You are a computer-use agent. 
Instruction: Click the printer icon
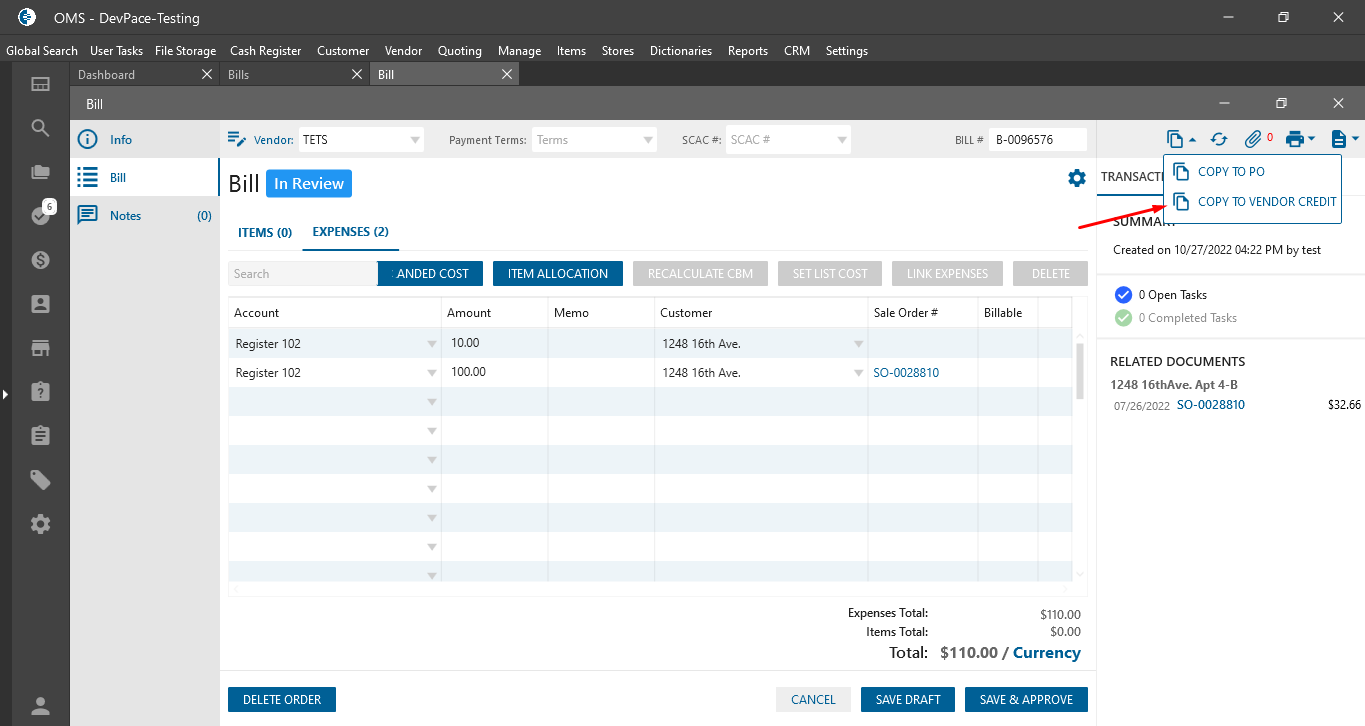[x=1296, y=140]
